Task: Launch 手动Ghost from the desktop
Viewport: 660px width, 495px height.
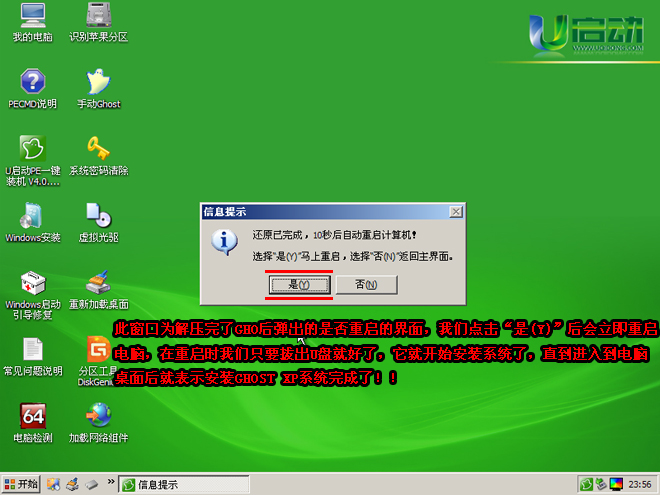Action: 98,83
